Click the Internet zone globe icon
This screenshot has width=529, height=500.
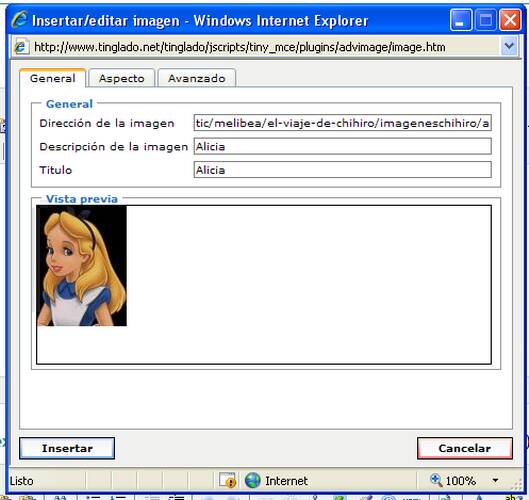pyautogui.click(x=253, y=480)
